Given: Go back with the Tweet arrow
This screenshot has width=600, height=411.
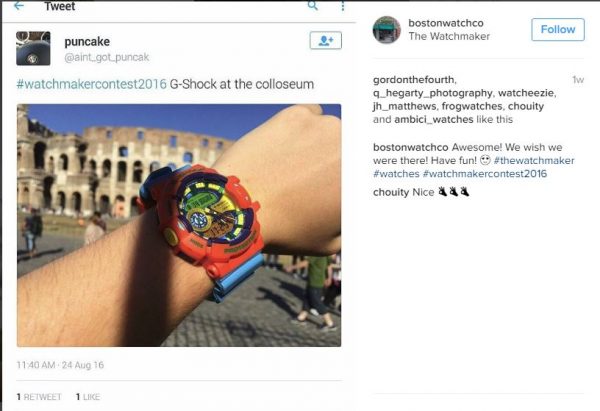Looking at the screenshot, I should tap(19, 5).
